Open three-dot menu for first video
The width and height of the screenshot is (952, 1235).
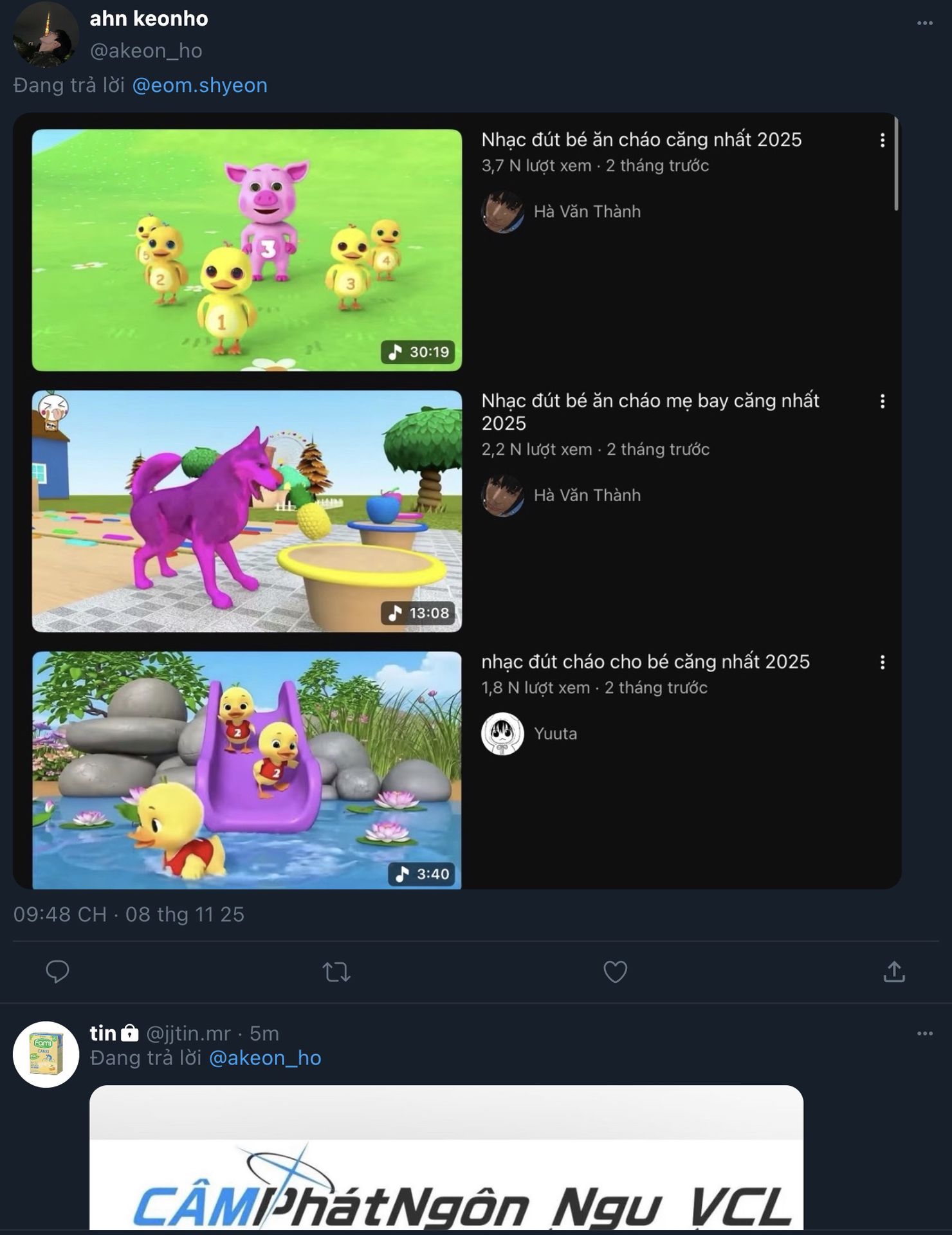pos(883,140)
